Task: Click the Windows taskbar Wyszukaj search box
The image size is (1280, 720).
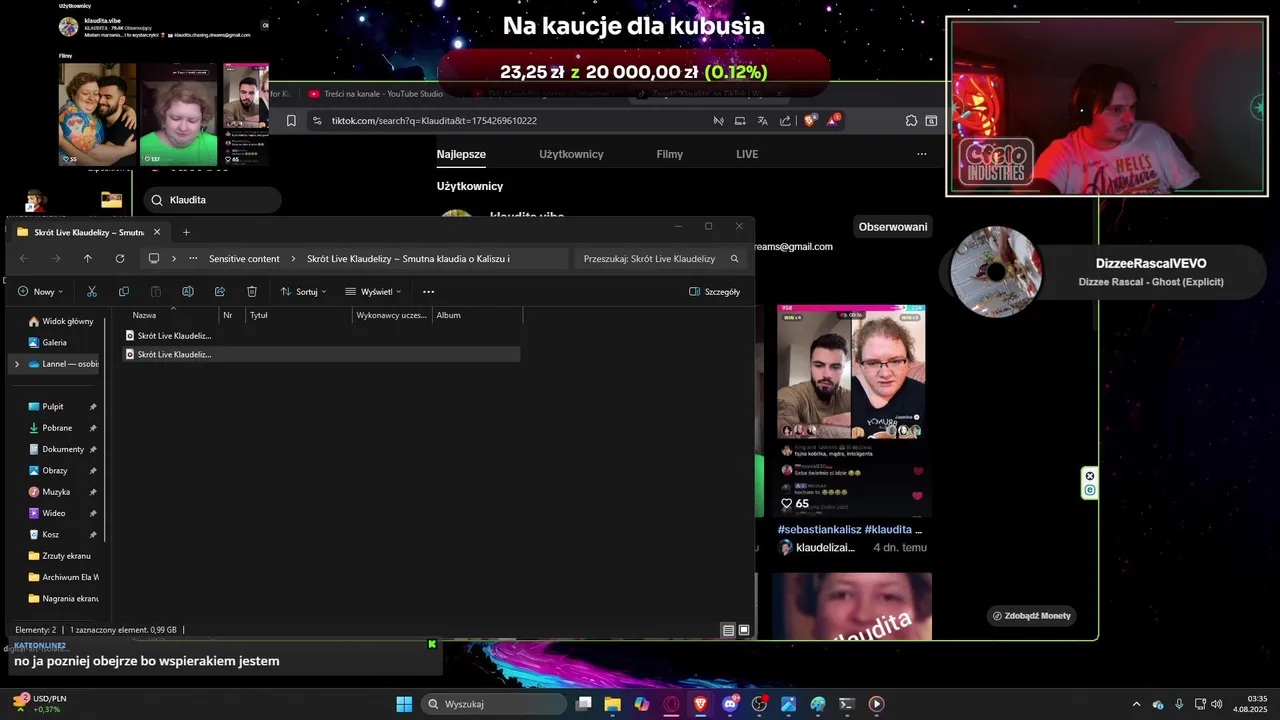Action: pos(494,704)
